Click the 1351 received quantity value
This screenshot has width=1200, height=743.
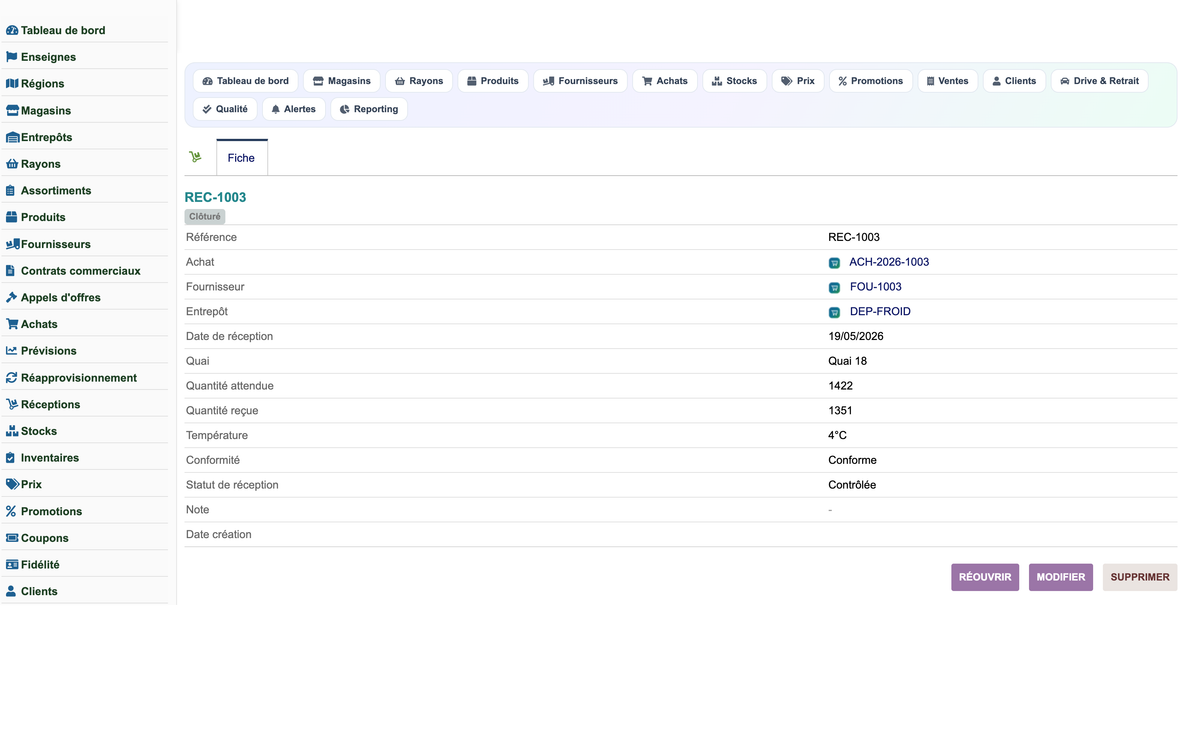(841, 411)
